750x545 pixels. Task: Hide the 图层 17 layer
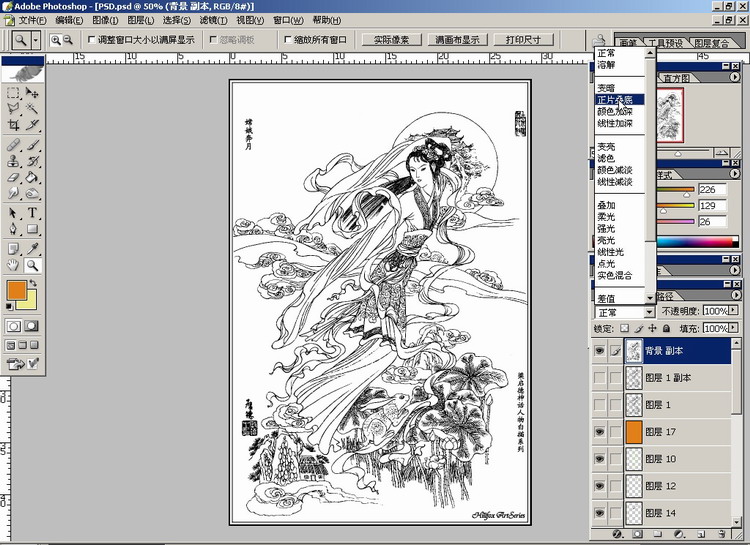(599, 432)
